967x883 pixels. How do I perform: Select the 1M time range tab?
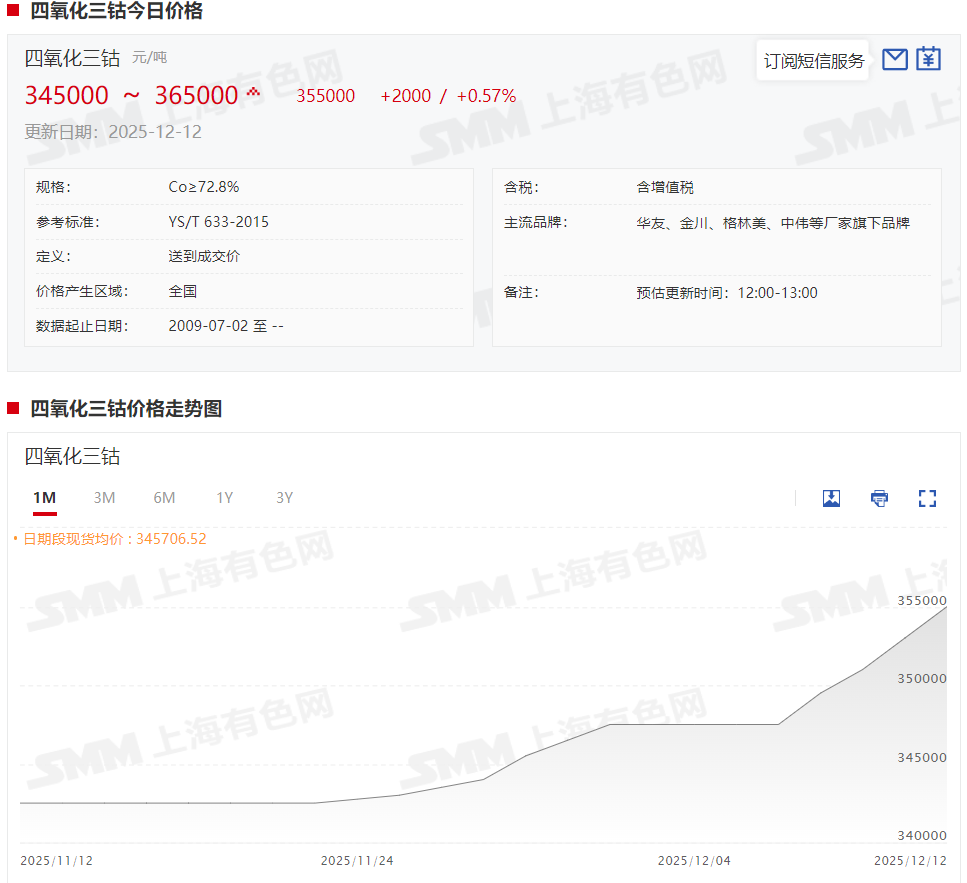coord(44,498)
